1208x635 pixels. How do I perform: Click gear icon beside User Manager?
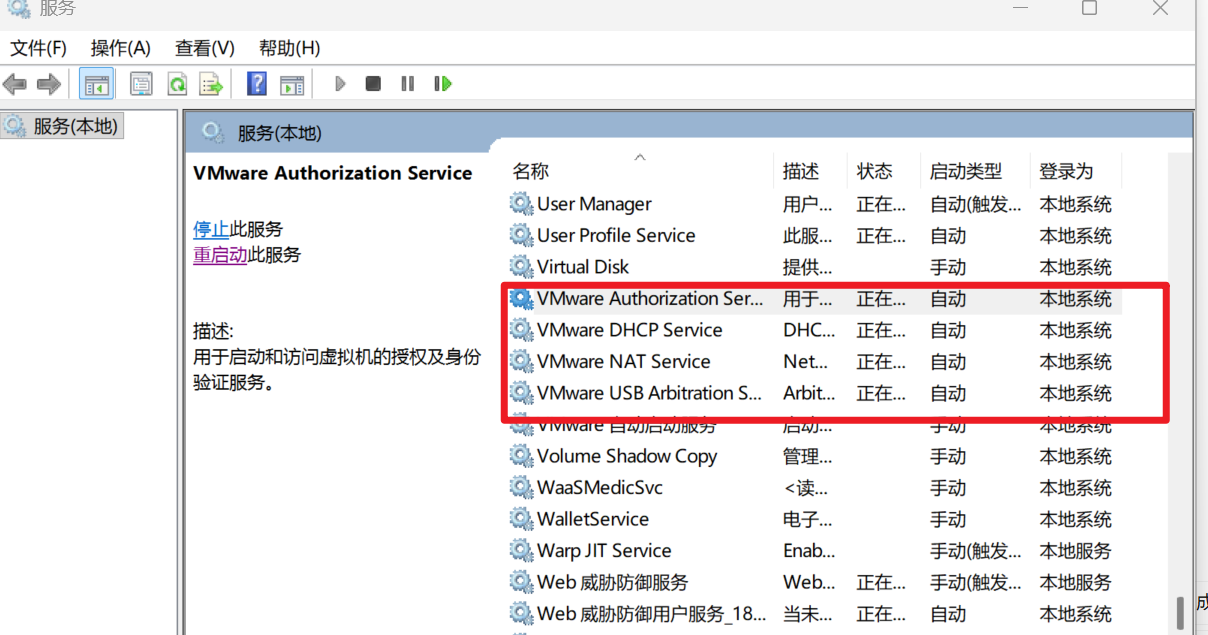click(x=521, y=204)
